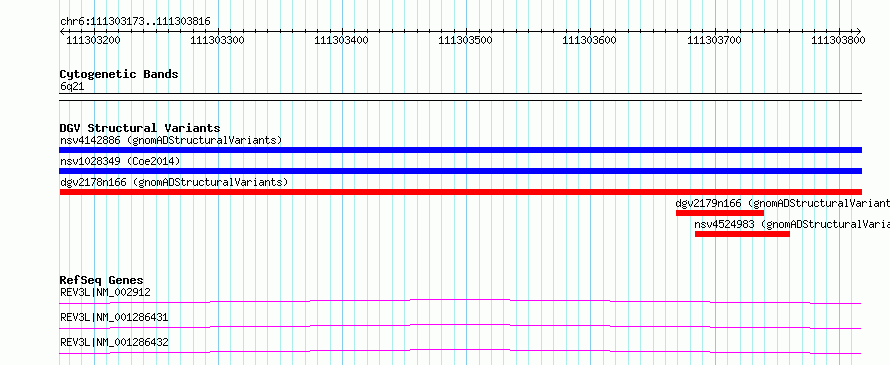Click the 111303500 ruler tick mark
The width and height of the screenshot is (890, 365).
pos(466,32)
